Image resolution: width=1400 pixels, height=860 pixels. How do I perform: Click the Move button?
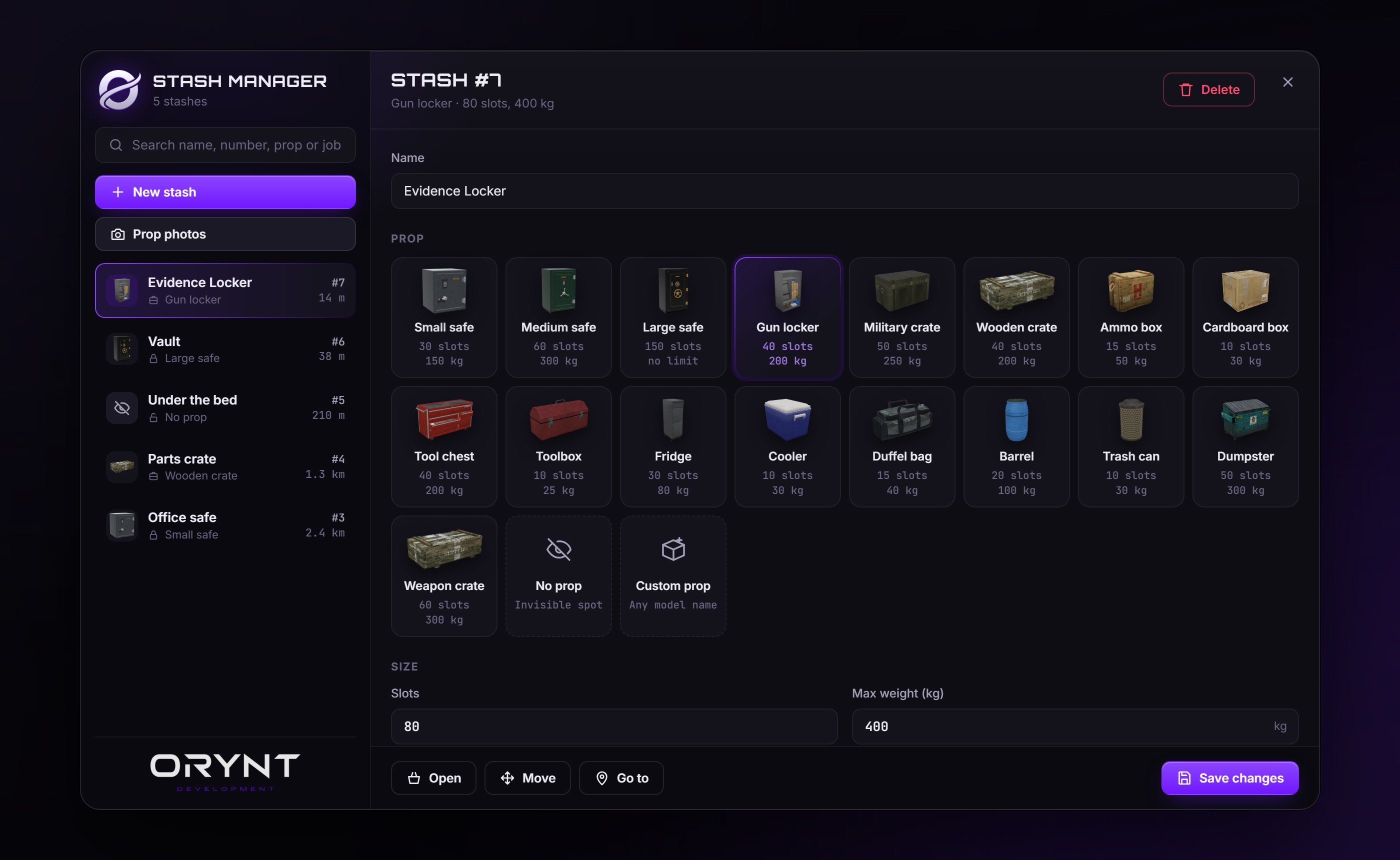(527, 777)
